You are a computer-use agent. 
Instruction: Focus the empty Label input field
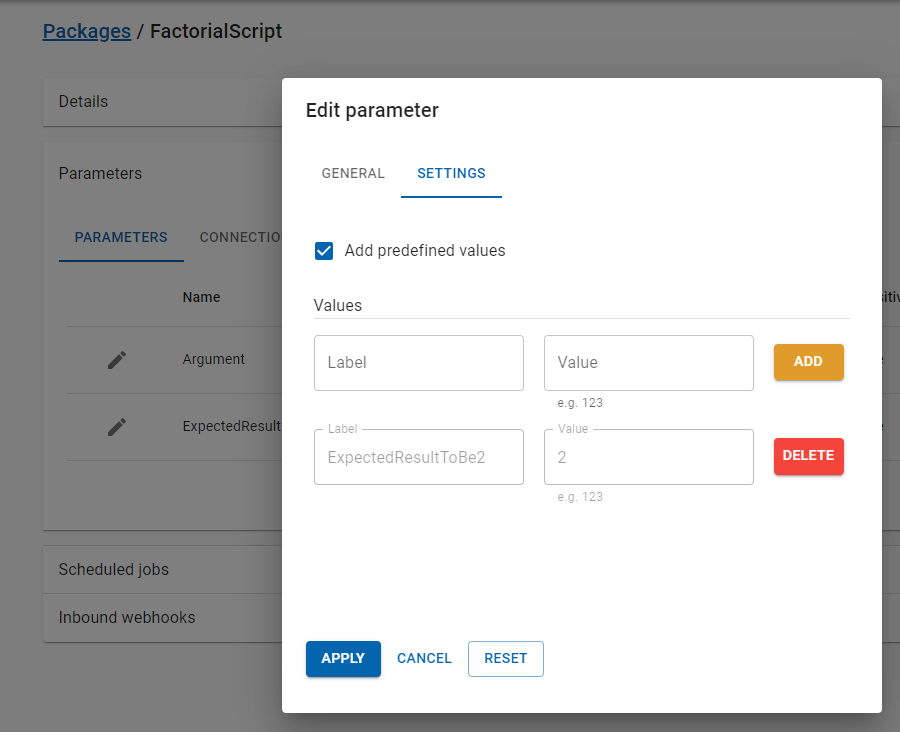pos(418,363)
